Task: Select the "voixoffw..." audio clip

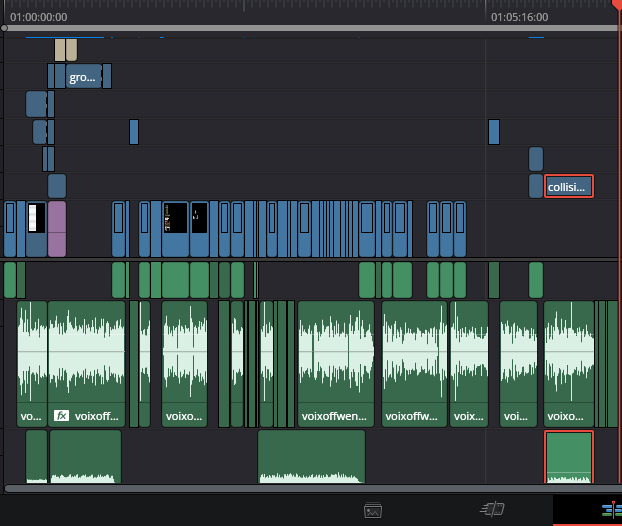Action: 413,362
